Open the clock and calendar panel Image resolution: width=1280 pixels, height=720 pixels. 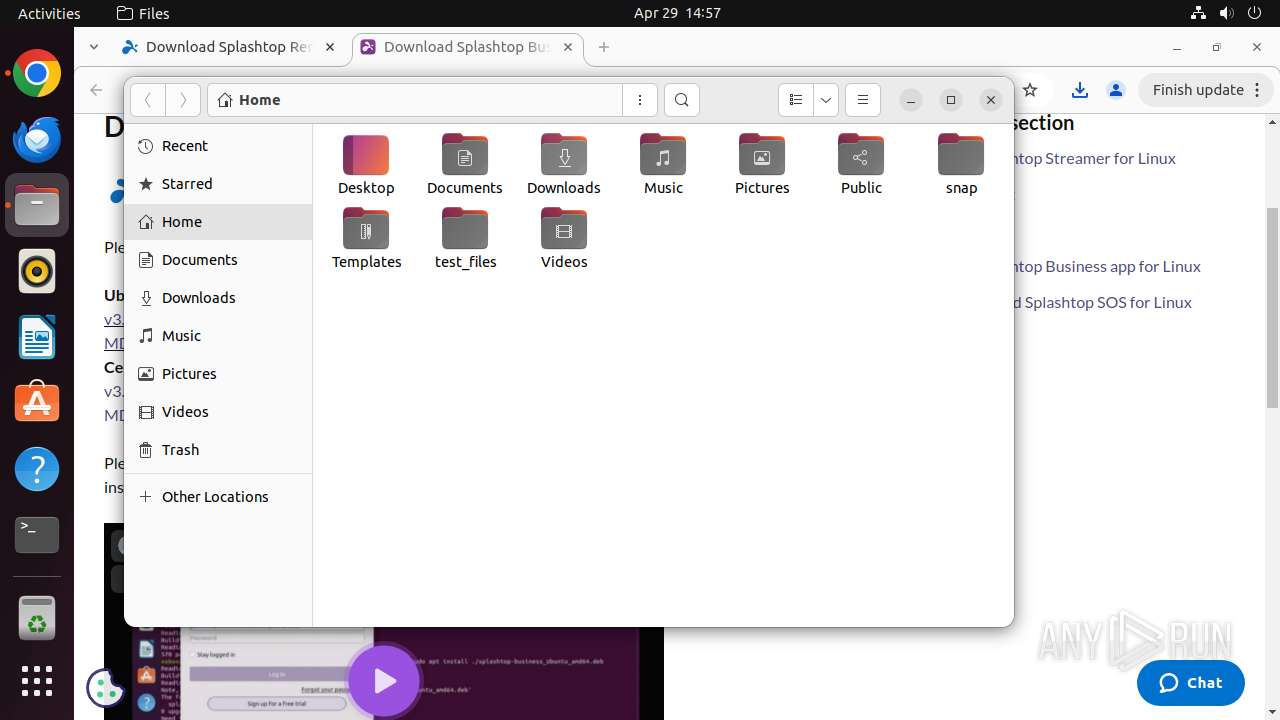click(x=677, y=13)
